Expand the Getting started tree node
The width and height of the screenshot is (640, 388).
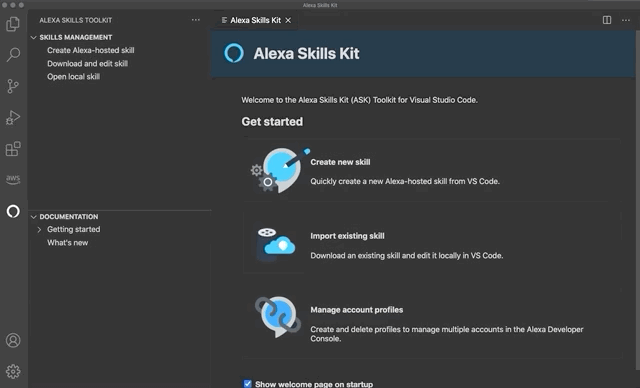tap(39, 230)
